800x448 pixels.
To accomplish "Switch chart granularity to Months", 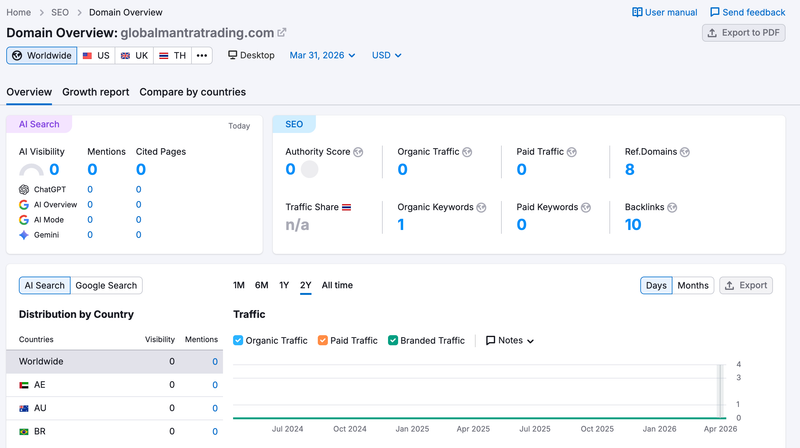I will click(x=693, y=285).
